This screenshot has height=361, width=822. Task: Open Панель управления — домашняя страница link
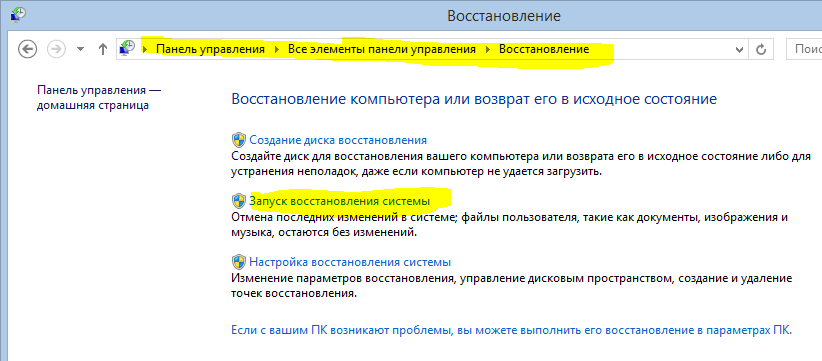(99, 97)
